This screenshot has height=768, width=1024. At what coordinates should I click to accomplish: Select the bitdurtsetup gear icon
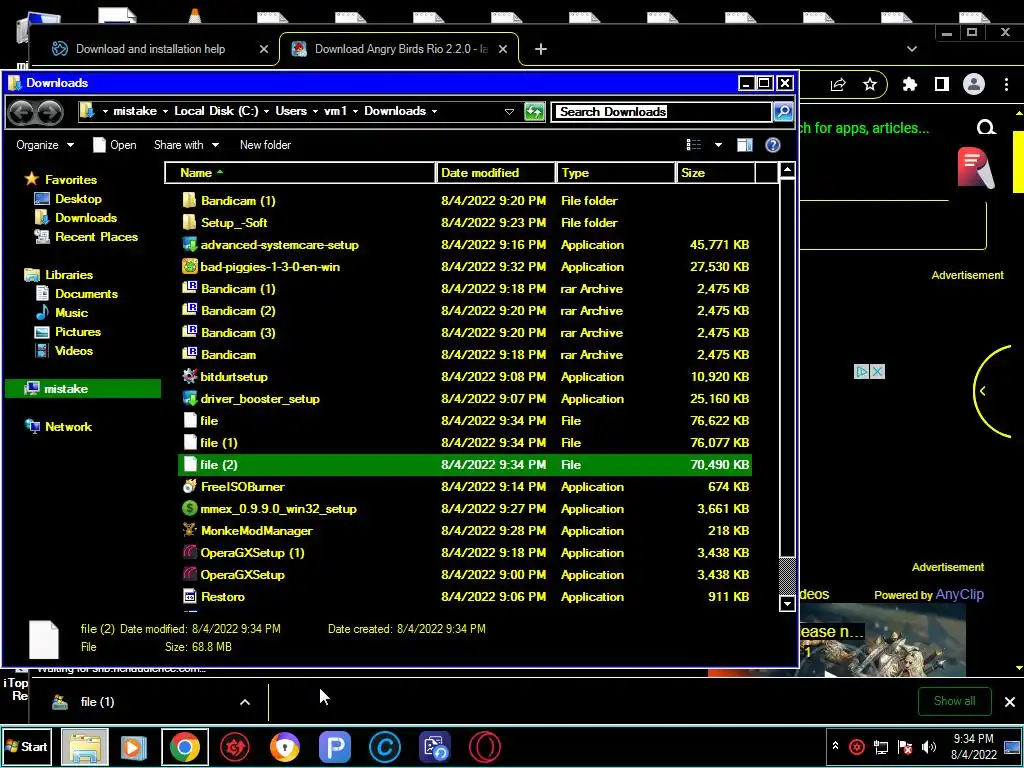pos(189,376)
